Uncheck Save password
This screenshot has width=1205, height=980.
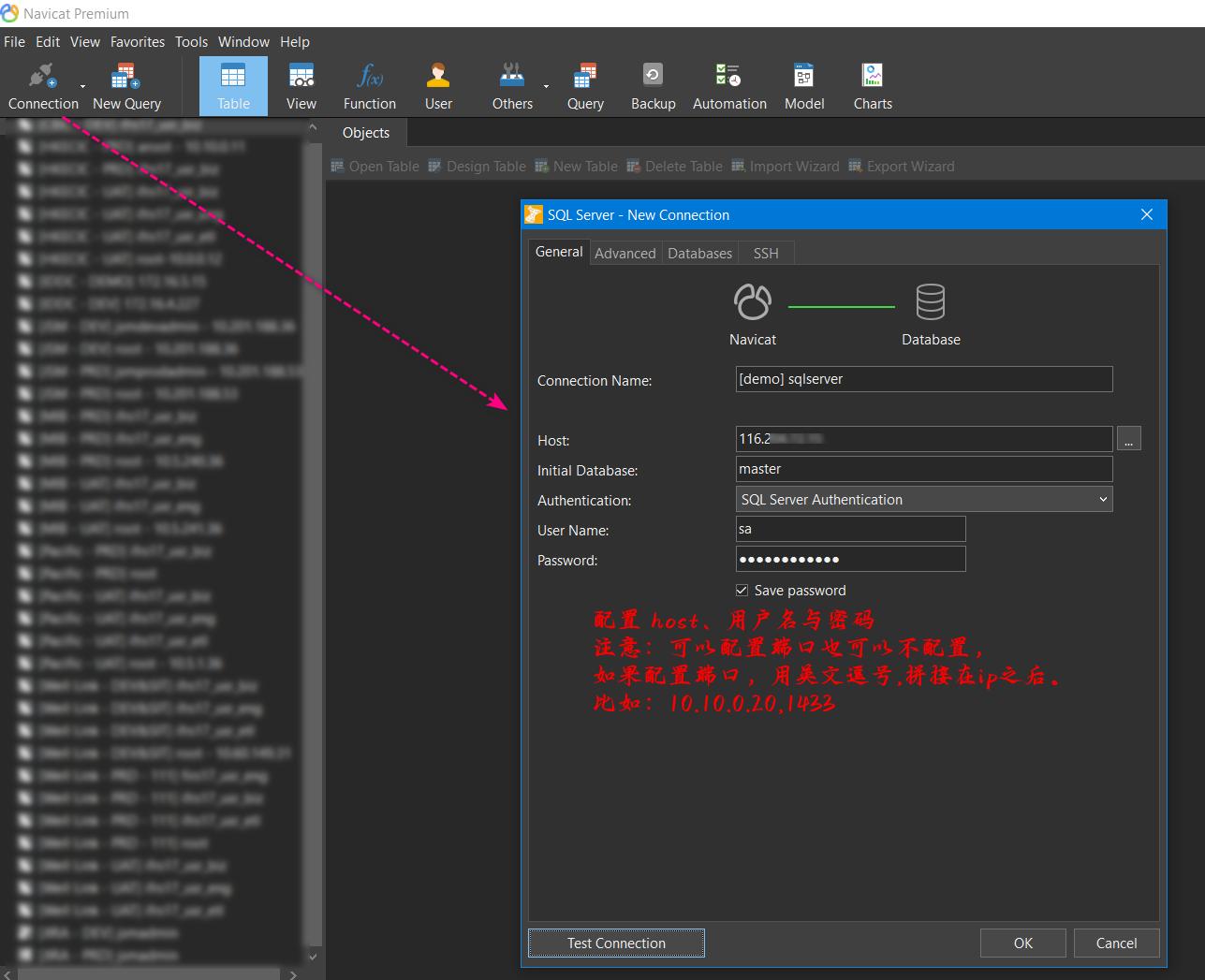coord(742,590)
